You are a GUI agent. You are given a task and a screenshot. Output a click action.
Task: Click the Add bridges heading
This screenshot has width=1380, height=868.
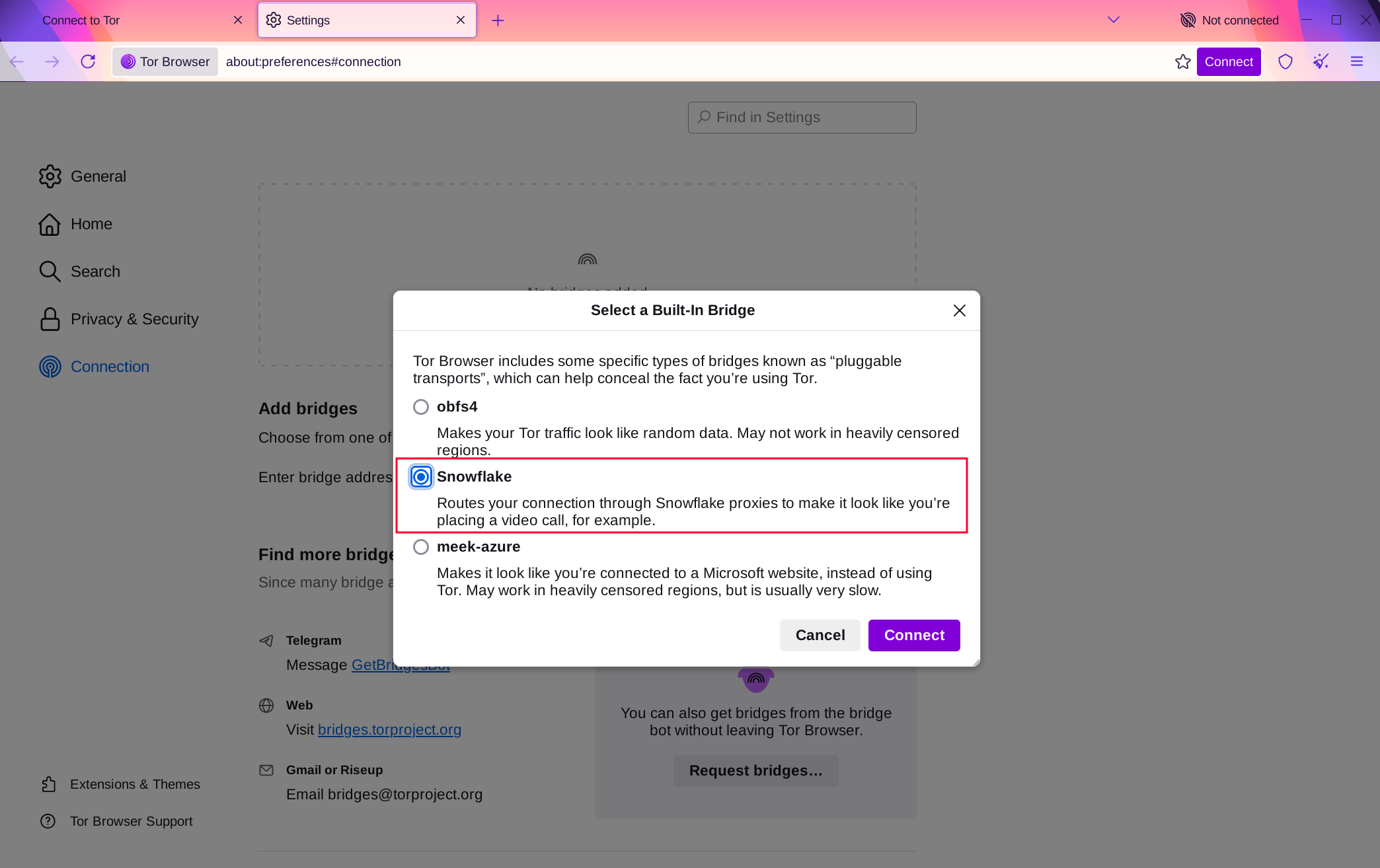tap(308, 409)
